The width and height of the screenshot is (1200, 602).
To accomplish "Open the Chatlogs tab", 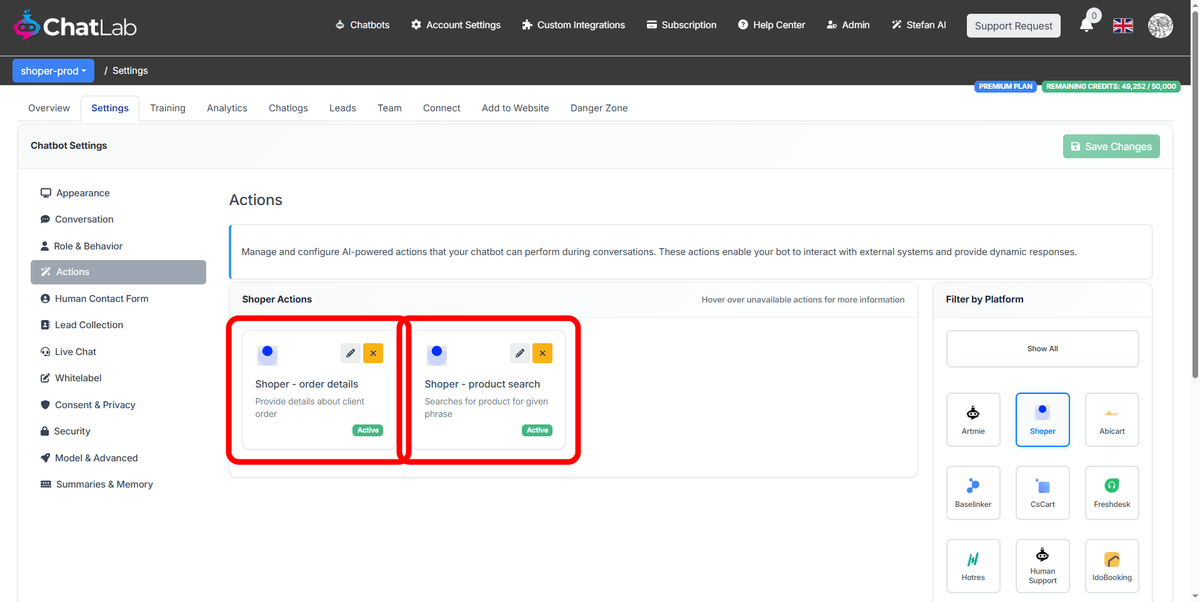I will tap(287, 108).
